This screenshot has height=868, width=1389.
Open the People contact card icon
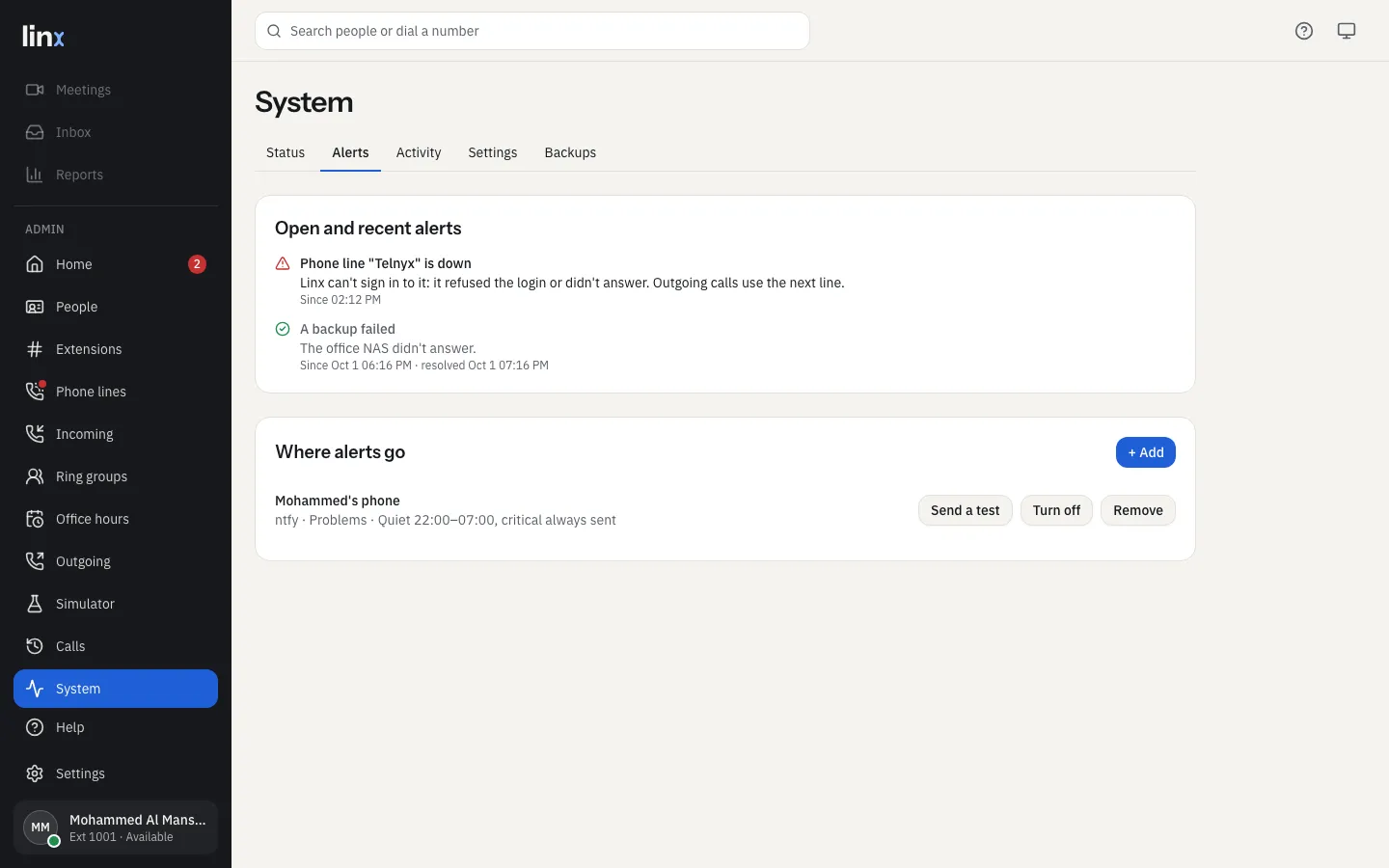35,307
